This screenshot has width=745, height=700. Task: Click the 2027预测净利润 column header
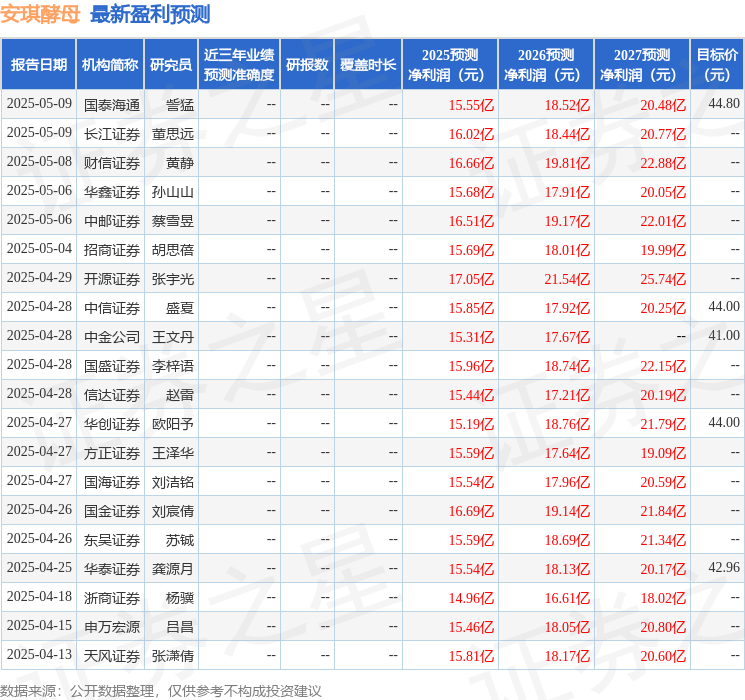tap(641, 65)
